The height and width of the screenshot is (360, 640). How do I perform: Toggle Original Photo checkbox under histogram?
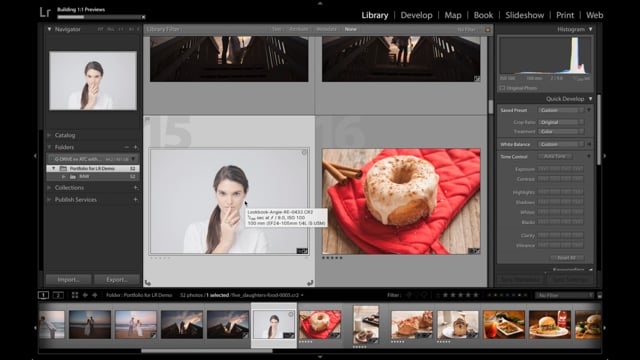coord(502,88)
